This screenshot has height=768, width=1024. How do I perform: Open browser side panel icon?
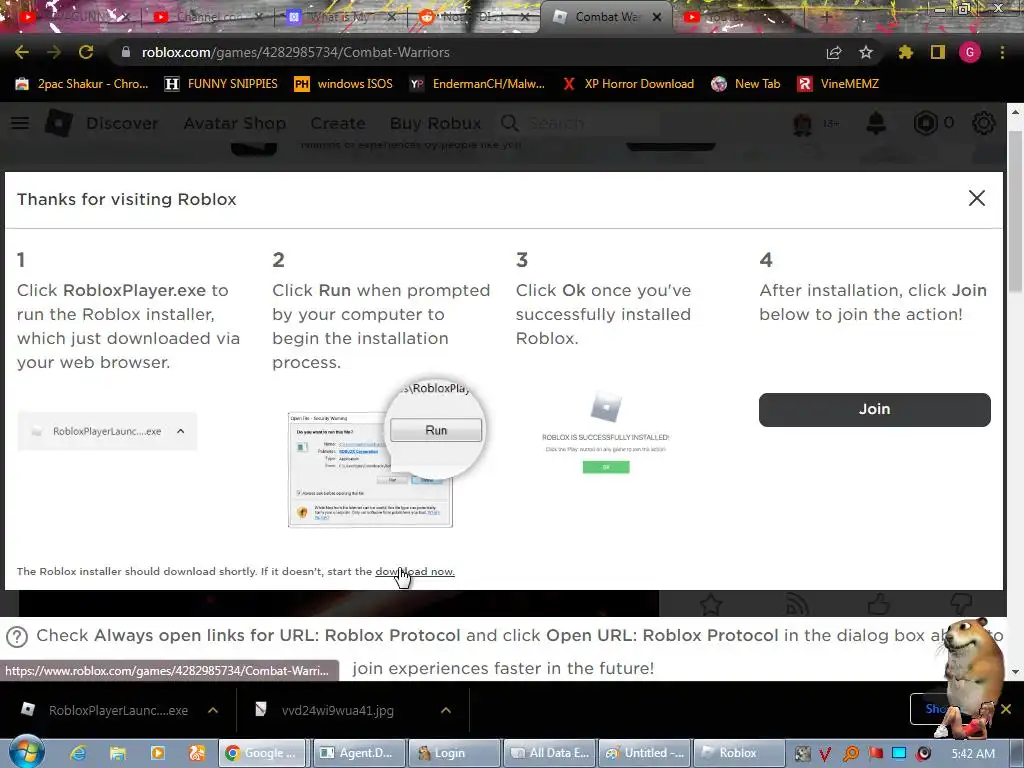tap(937, 52)
